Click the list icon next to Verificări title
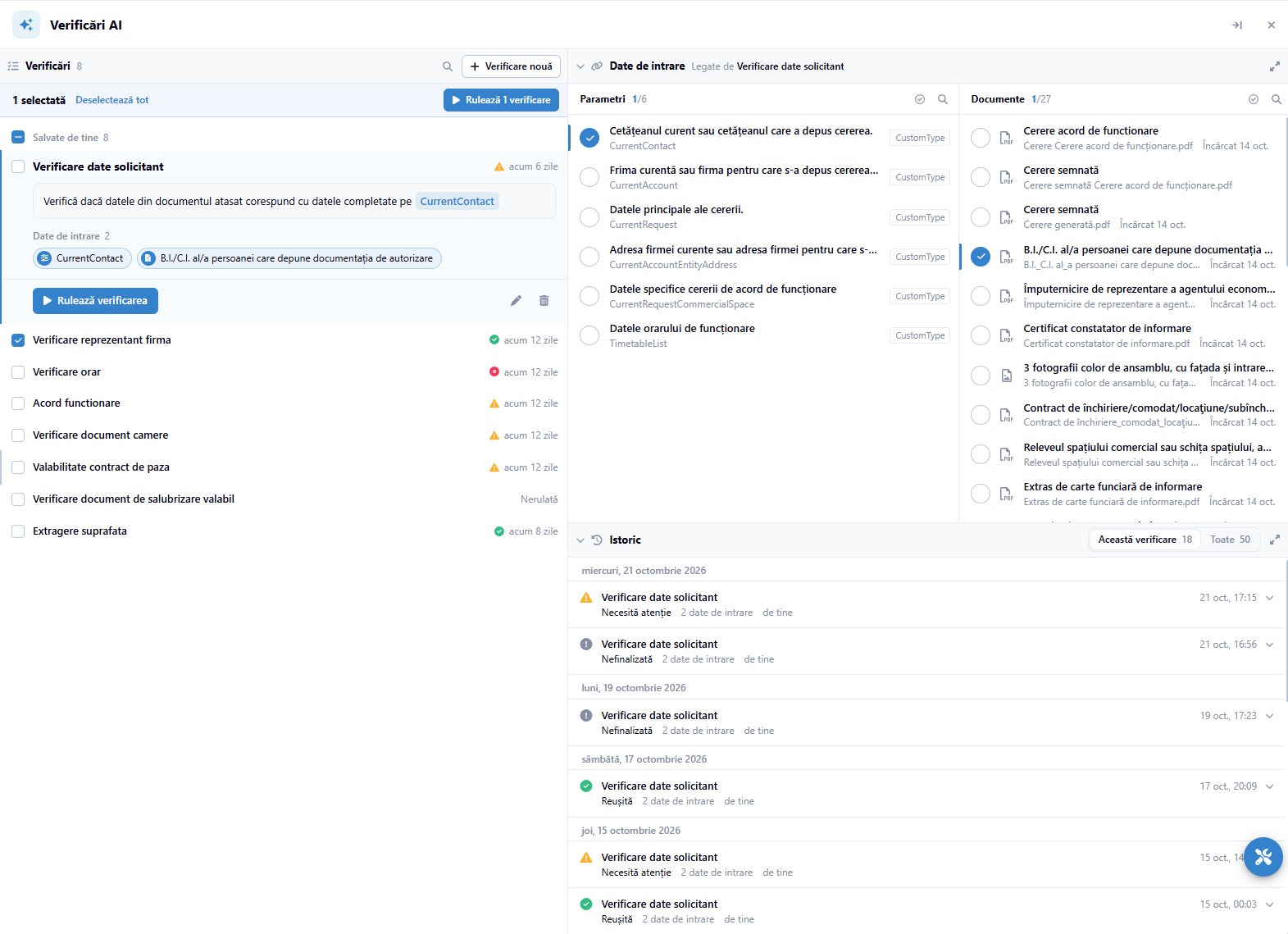Screen dimensions: 1288x934 pyautogui.click(x=13, y=66)
